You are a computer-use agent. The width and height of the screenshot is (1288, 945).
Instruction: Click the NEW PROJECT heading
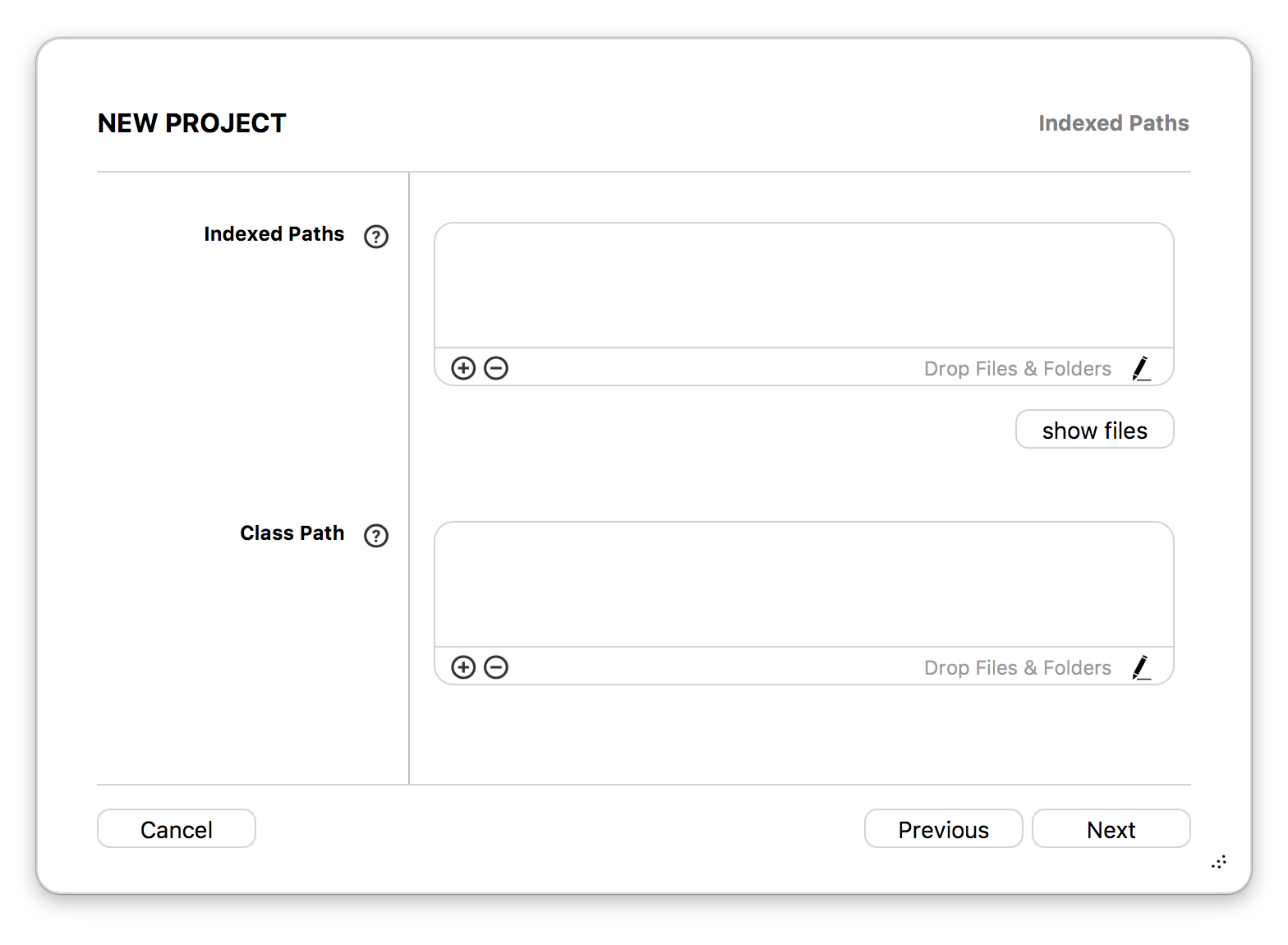(192, 123)
